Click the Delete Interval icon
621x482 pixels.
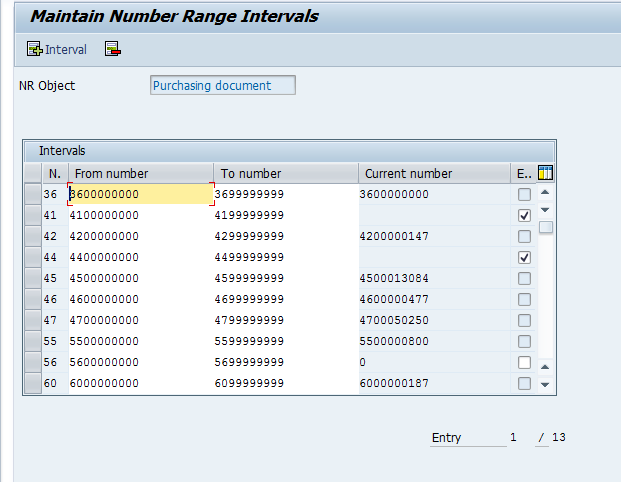(112, 49)
